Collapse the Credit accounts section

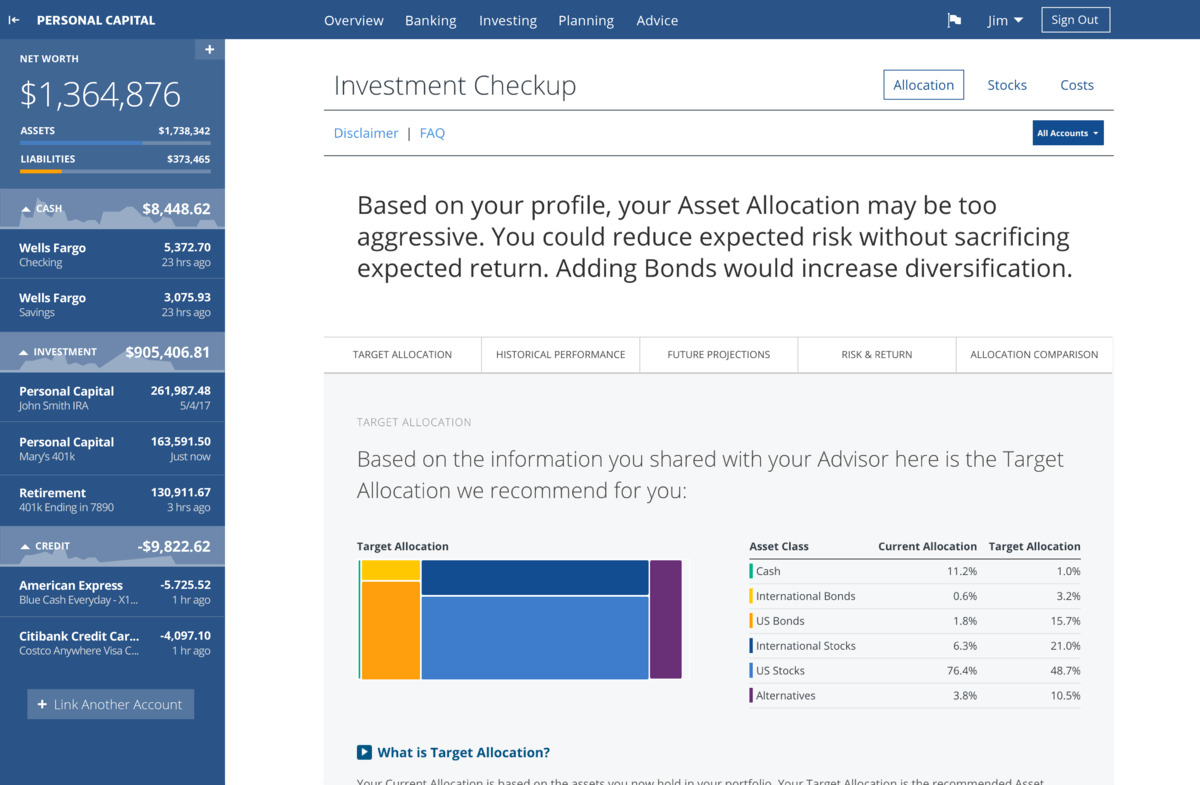pos(25,546)
